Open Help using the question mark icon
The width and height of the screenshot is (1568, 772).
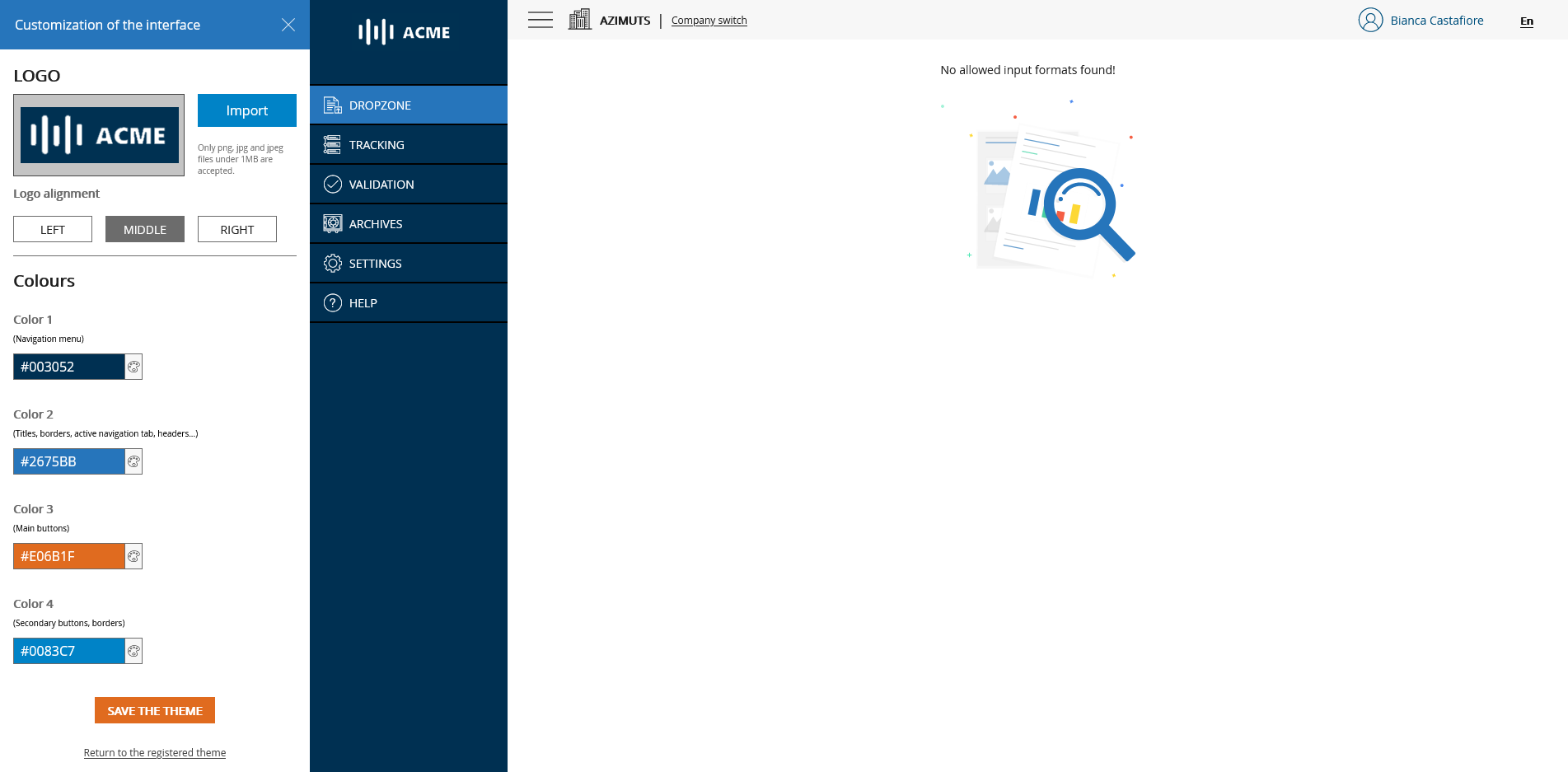click(332, 302)
